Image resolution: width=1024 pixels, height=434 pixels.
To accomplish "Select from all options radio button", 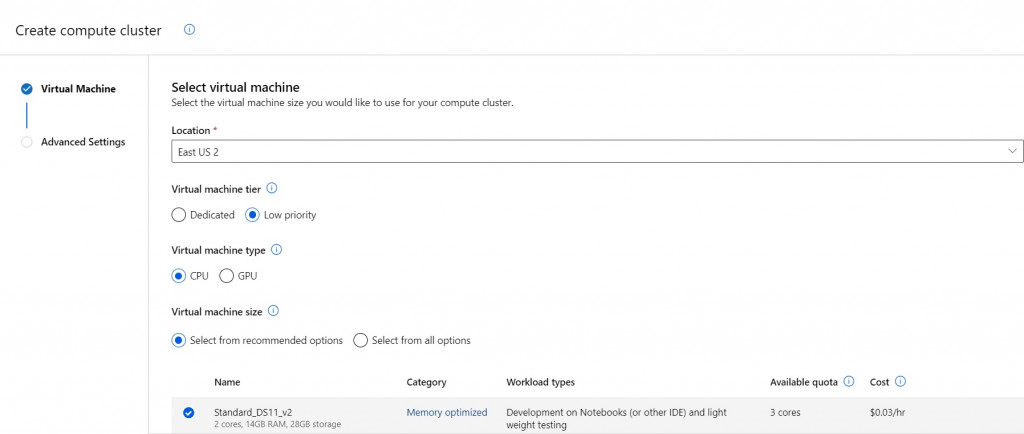I will click(x=360, y=340).
